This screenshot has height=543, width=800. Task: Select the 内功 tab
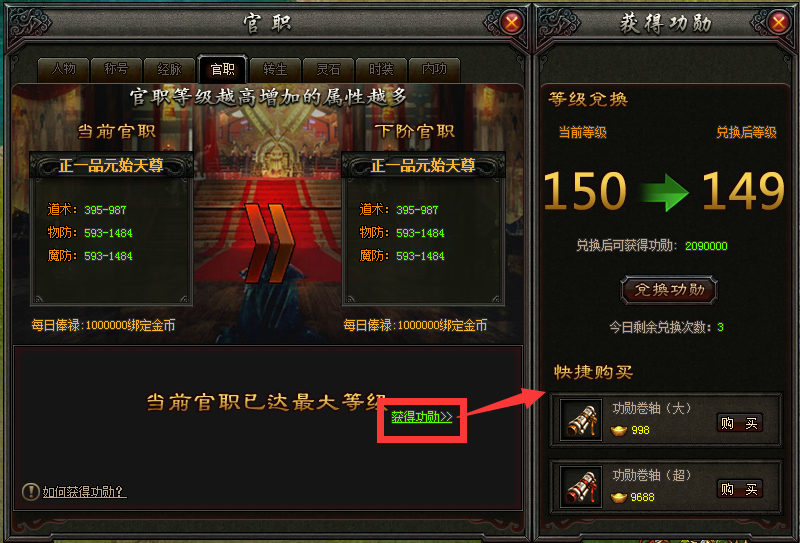click(435, 69)
